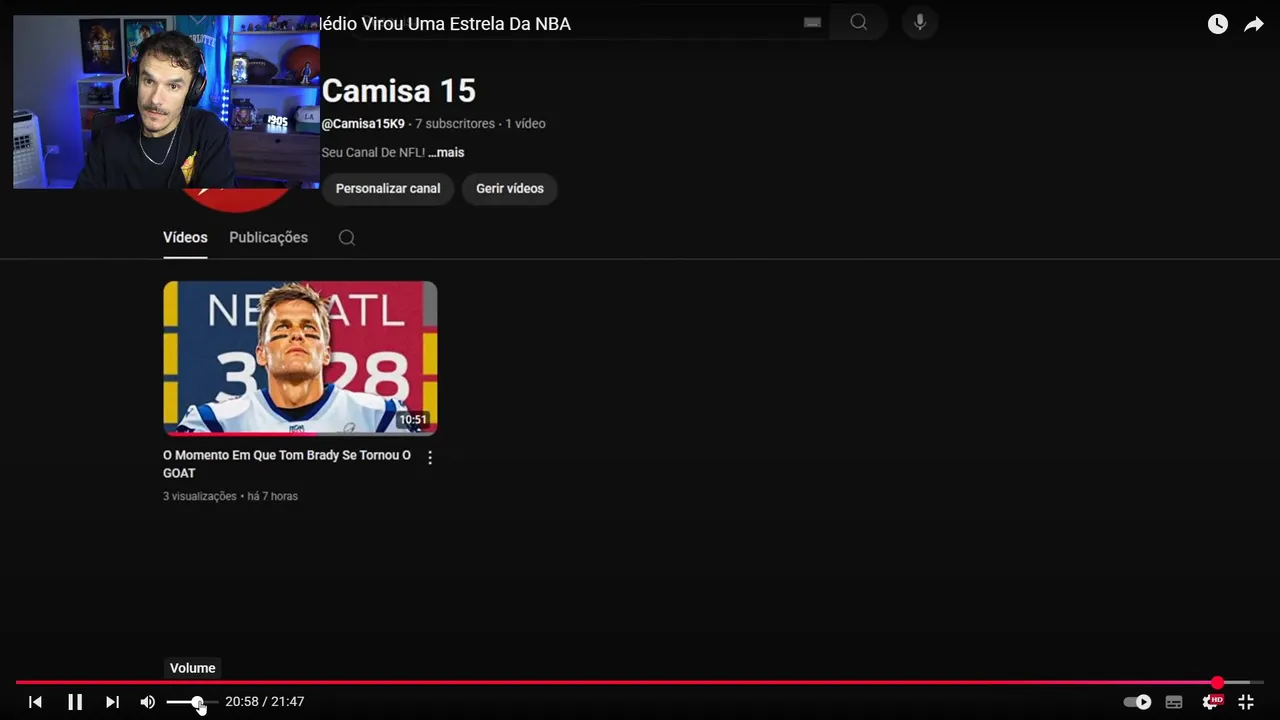Screen dimensions: 1280x720
Task: Skip to the next video
Action: click(112, 702)
